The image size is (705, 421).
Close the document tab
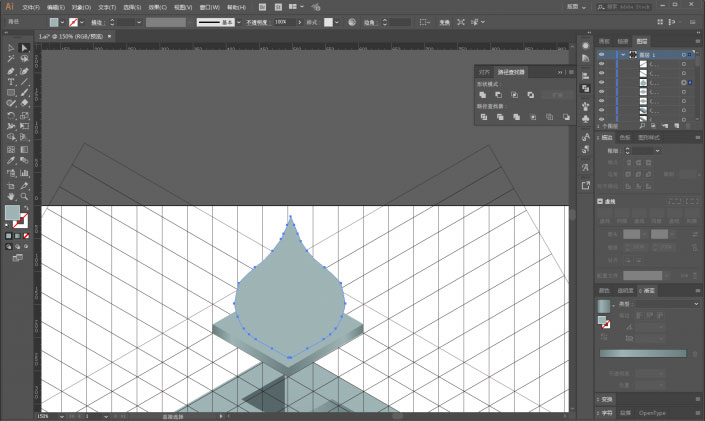point(109,36)
